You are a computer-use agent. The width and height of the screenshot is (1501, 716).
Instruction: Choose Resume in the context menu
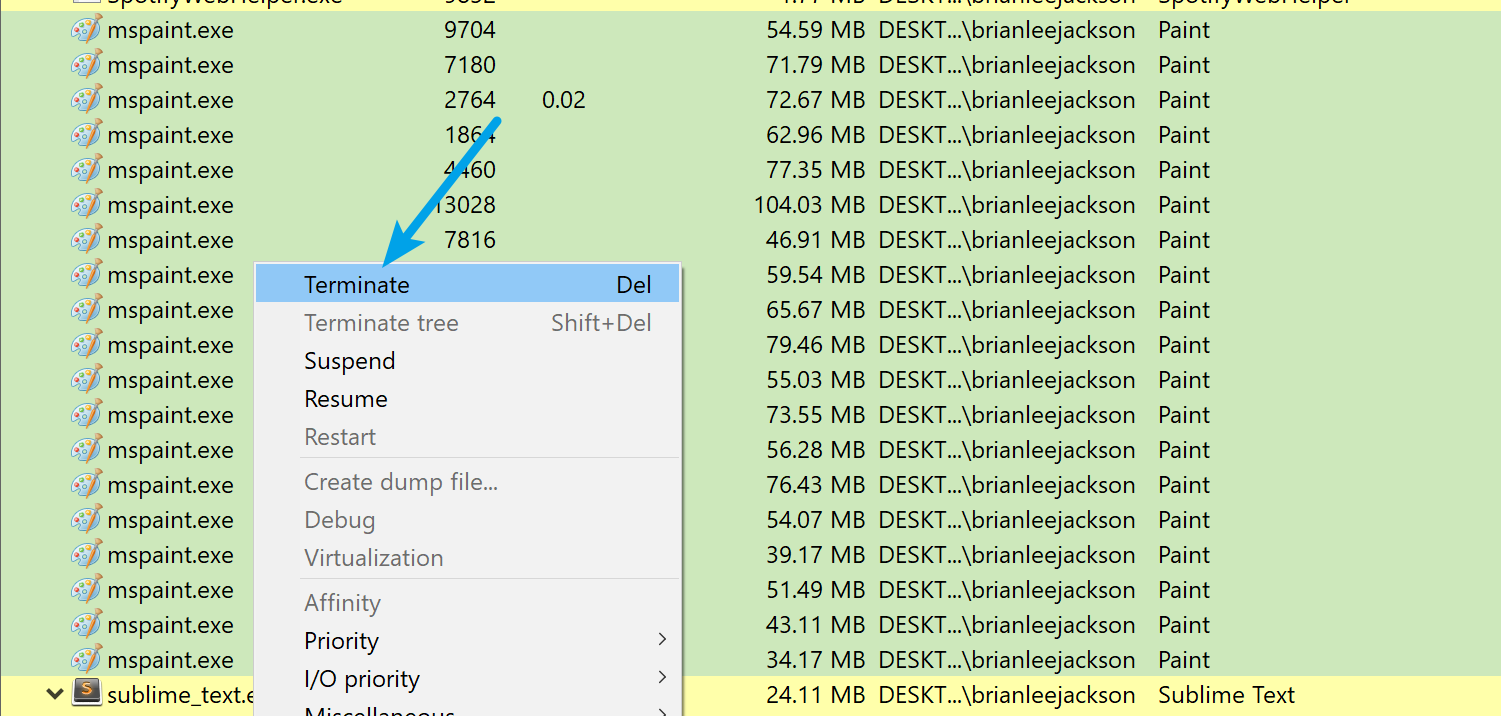click(345, 399)
